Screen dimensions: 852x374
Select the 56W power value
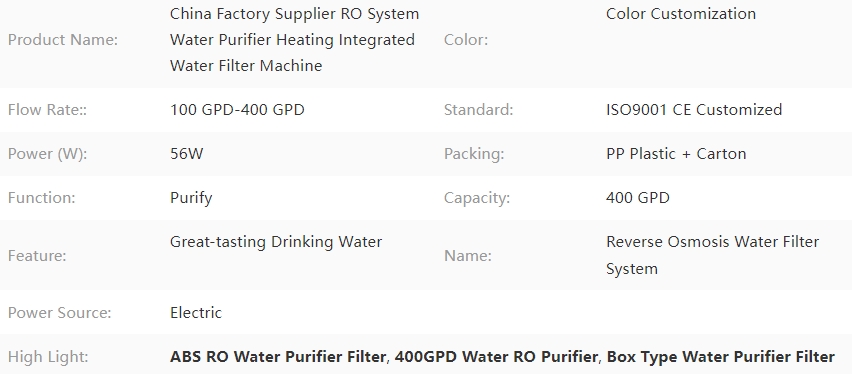point(186,154)
